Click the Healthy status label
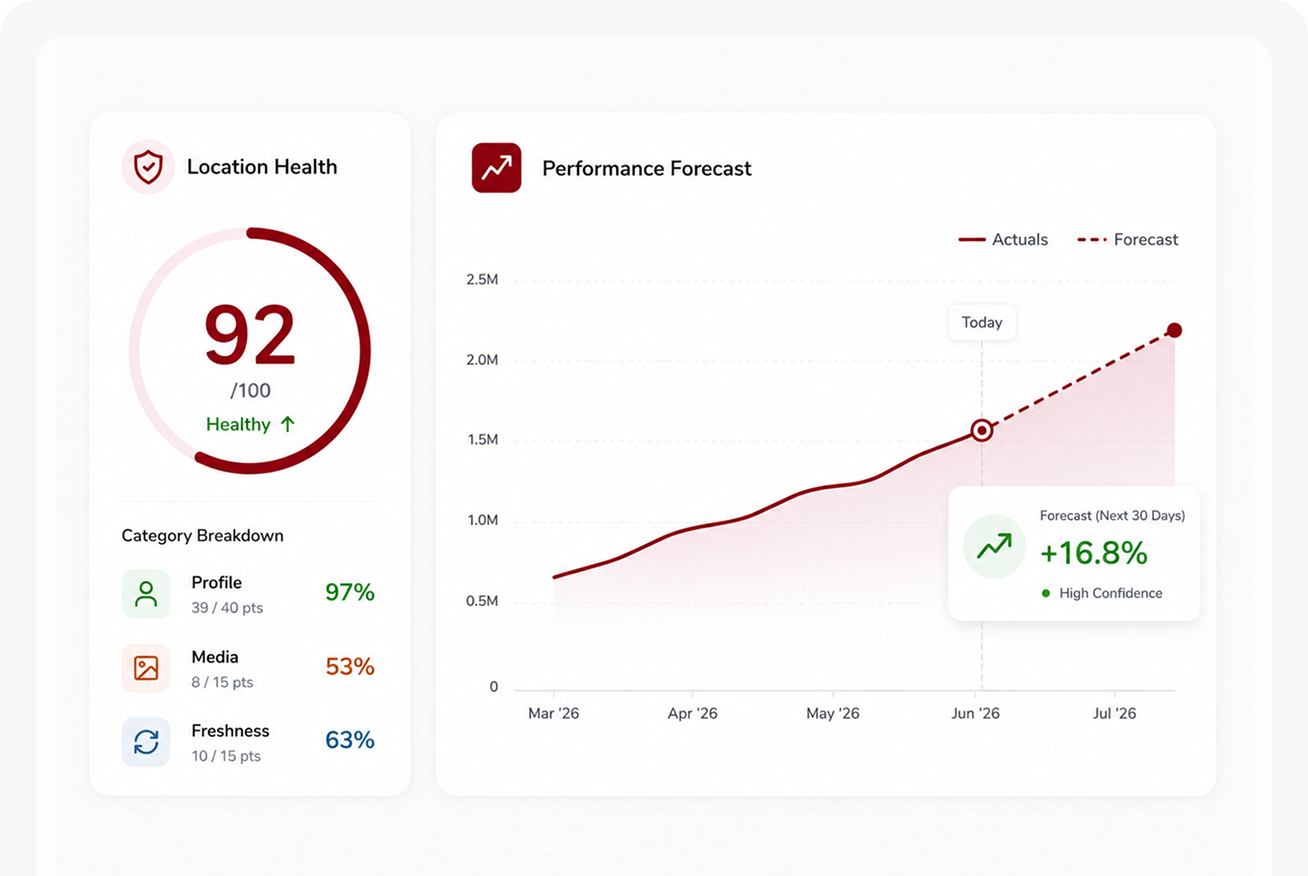The width and height of the screenshot is (1308, 876). tap(238, 424)
